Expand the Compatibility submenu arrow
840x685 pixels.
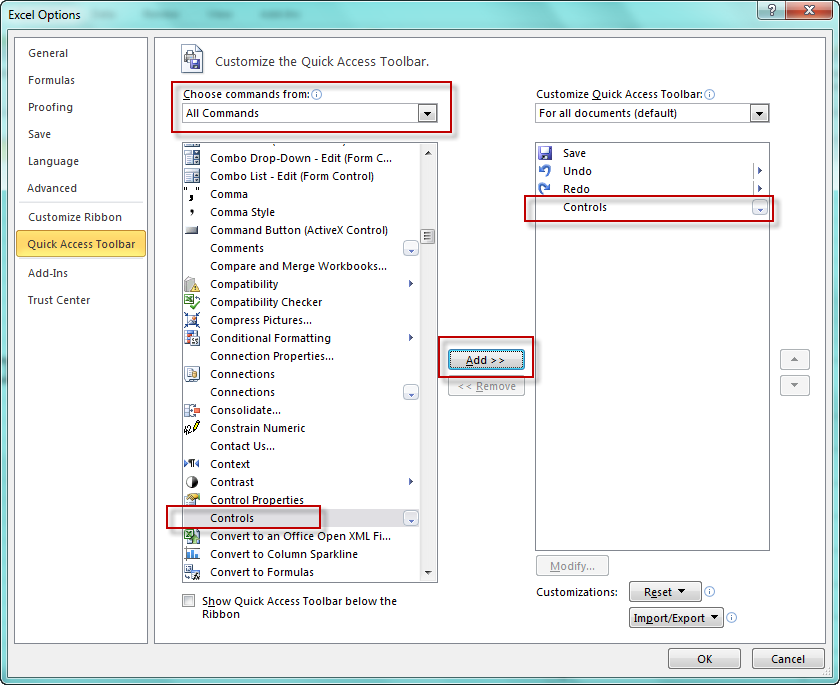411,283
